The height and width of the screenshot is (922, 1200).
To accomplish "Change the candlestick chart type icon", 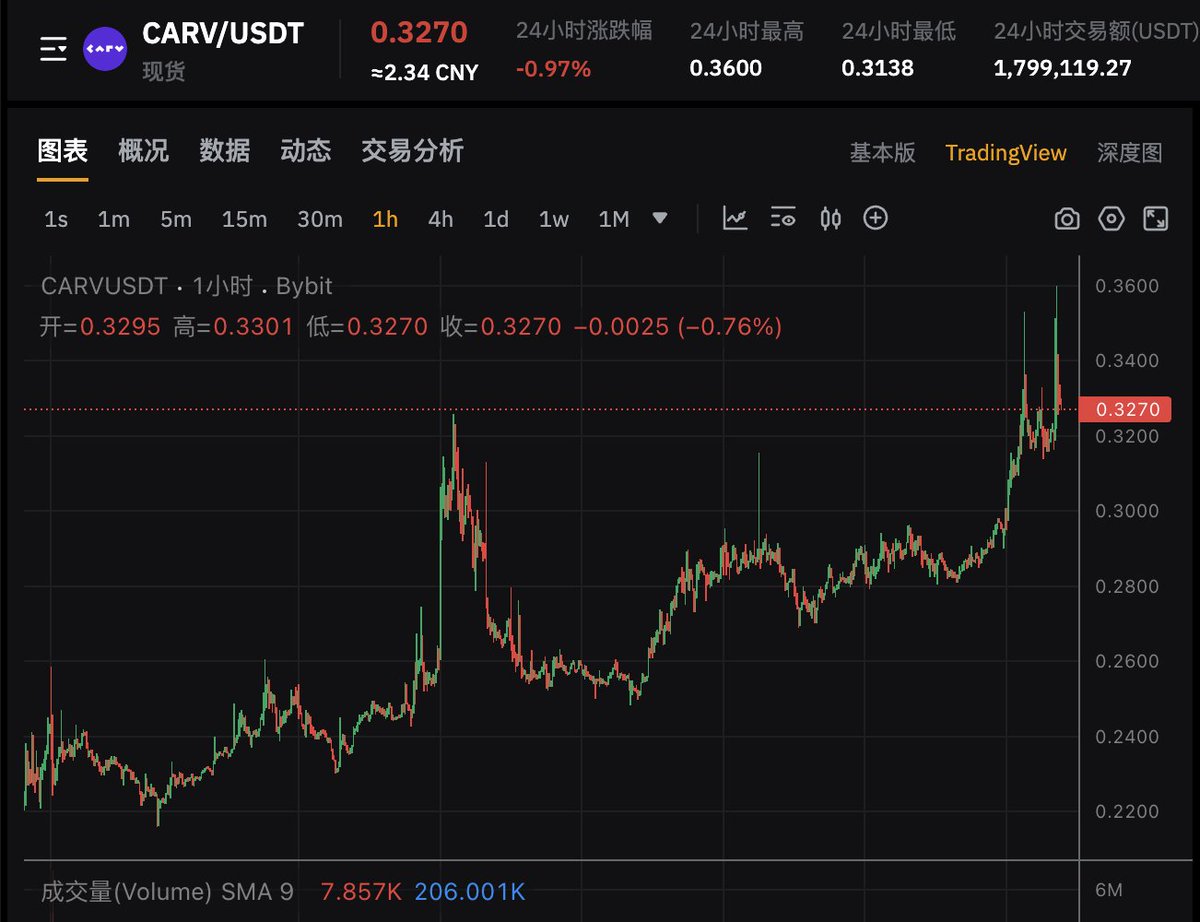I will click(830, 218).
